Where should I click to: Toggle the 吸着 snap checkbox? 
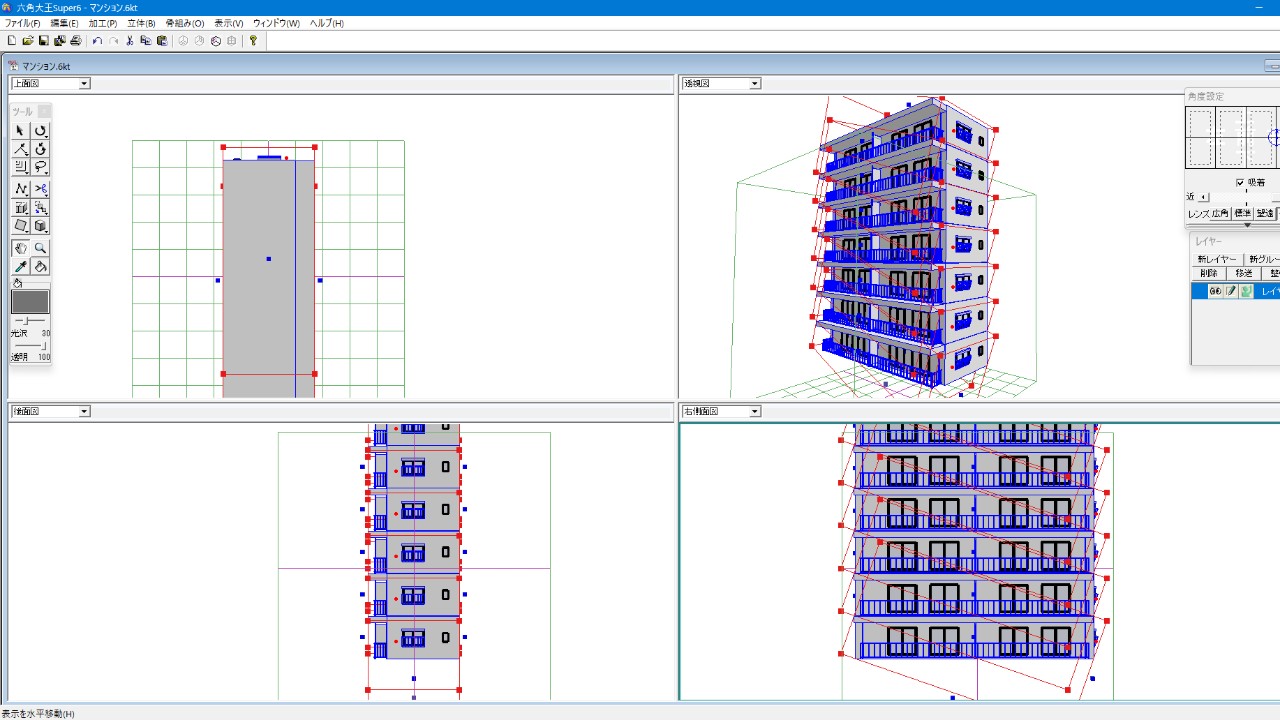[x=1240, y=183]
